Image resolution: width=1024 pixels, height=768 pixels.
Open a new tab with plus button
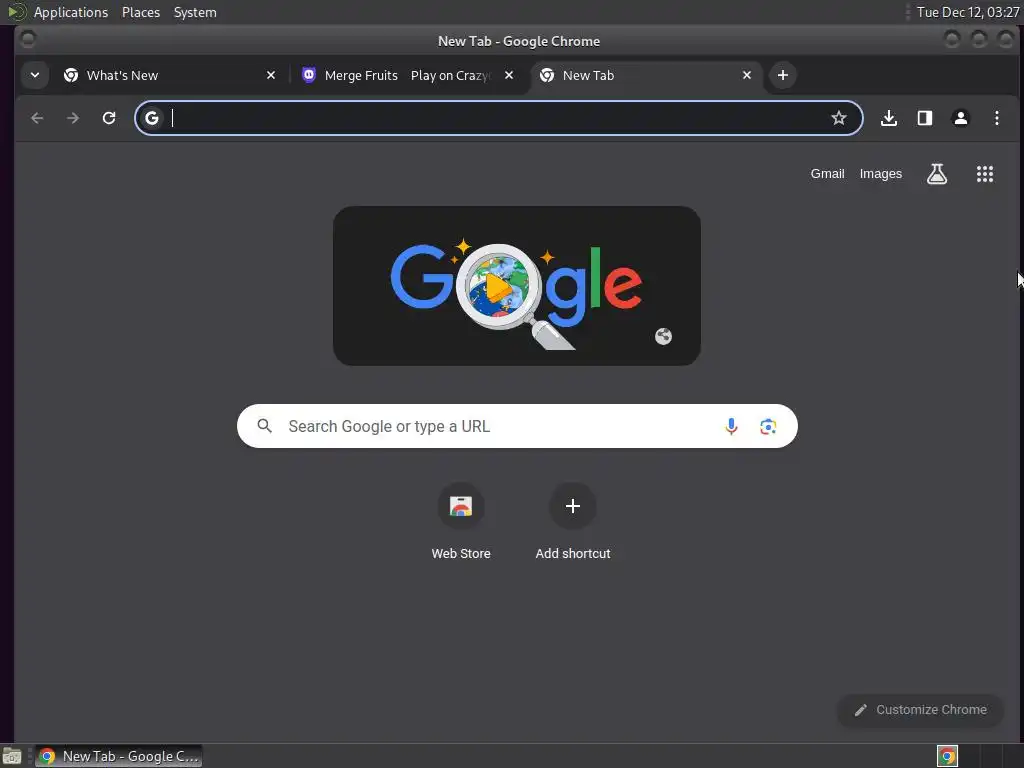pyautogui.click(x=782, y=75)
